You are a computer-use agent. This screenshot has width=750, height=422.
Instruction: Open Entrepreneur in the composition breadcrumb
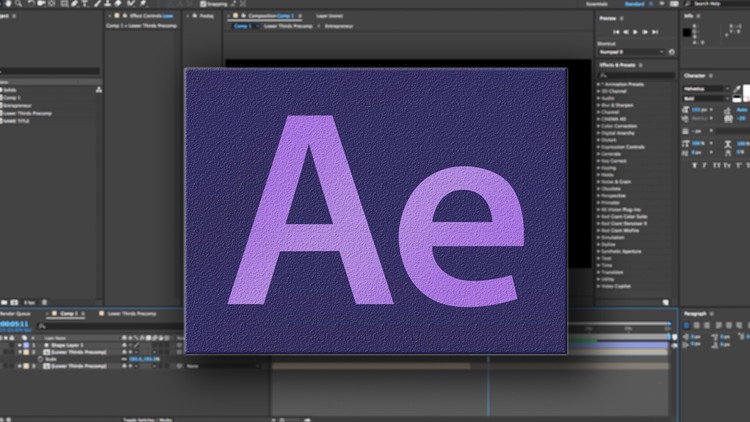(339, 26)
